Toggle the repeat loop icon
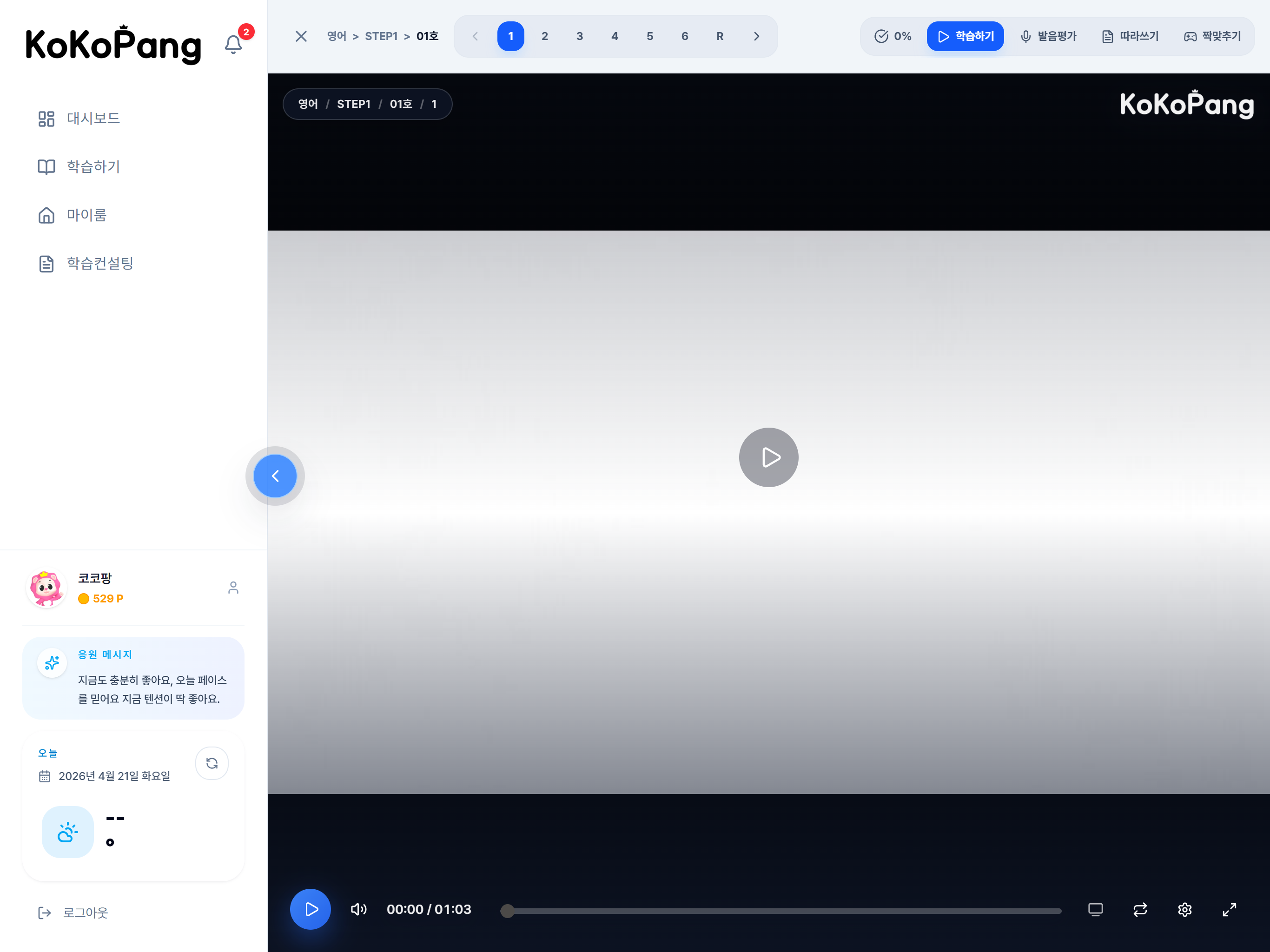This screenshot has width=1270, height=952. click(x=1140, y=910)
